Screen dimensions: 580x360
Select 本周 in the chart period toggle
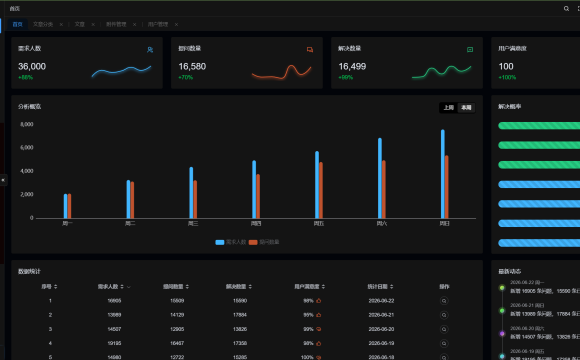pyautogui.click(x=466, y=108)
